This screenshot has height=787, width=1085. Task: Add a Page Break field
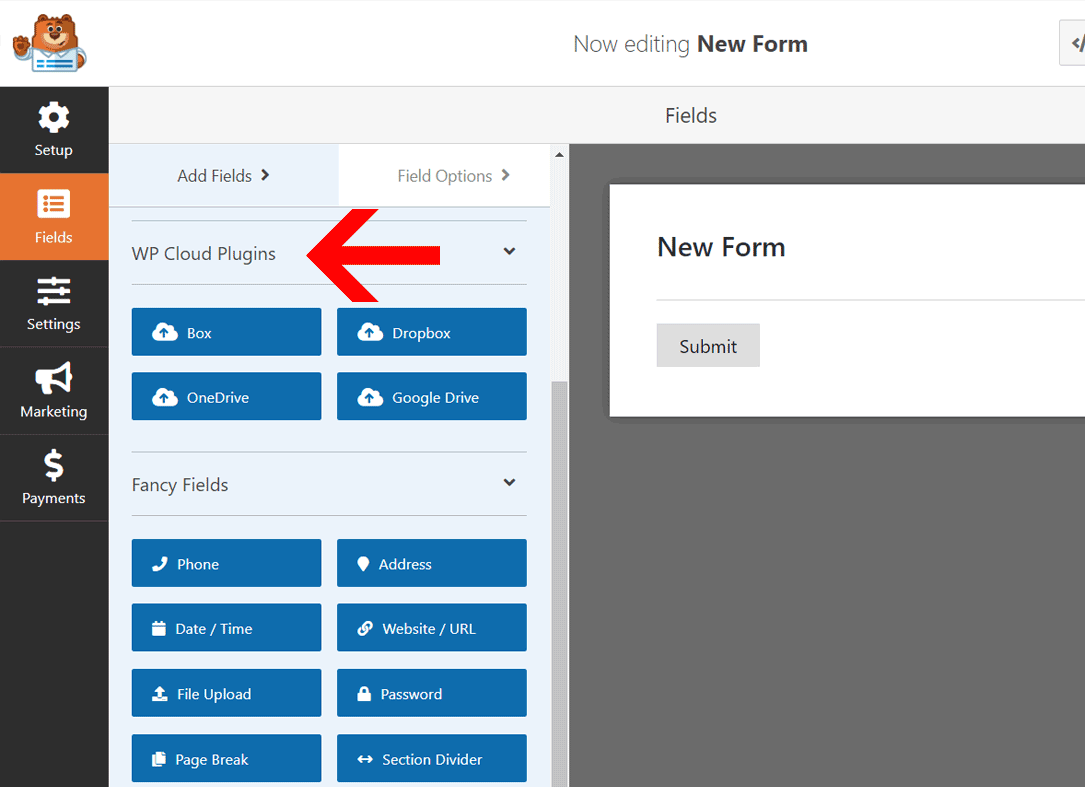(226, 759)
